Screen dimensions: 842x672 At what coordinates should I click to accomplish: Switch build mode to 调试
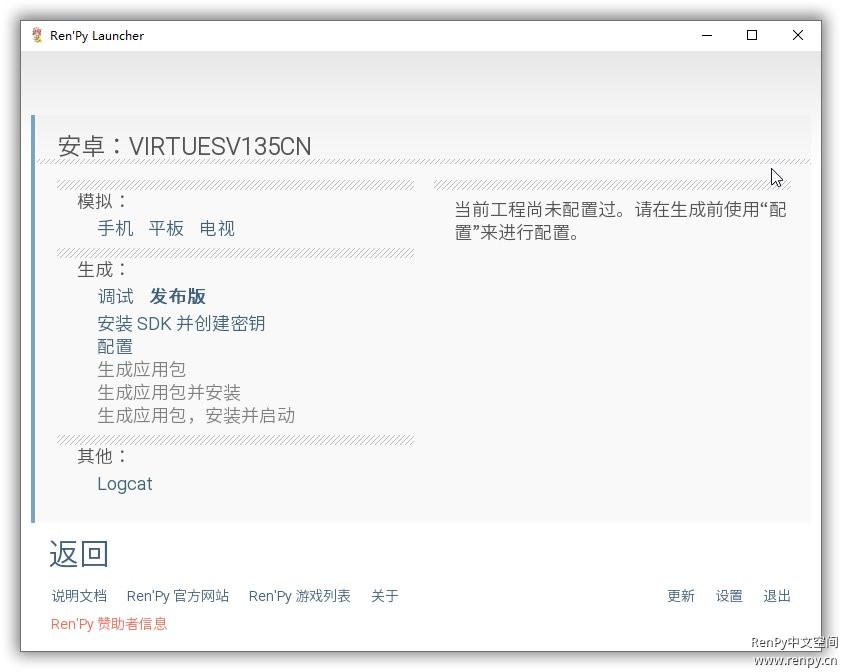pyautogui.click(x=115, y=297)
